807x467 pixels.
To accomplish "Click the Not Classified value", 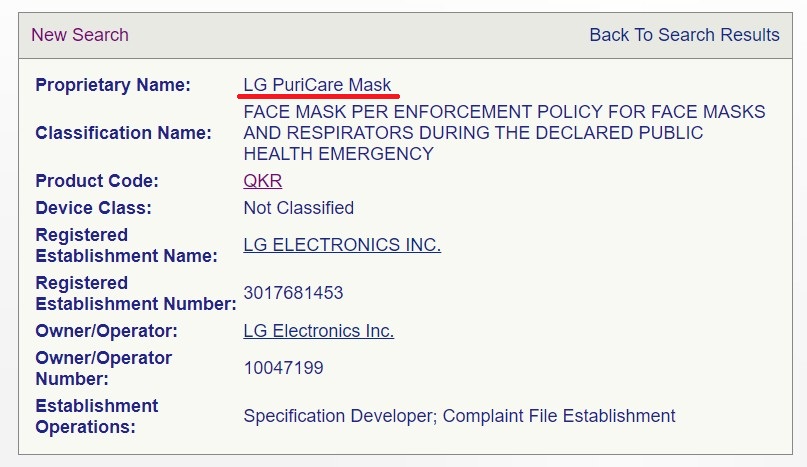I will [299, 208].
